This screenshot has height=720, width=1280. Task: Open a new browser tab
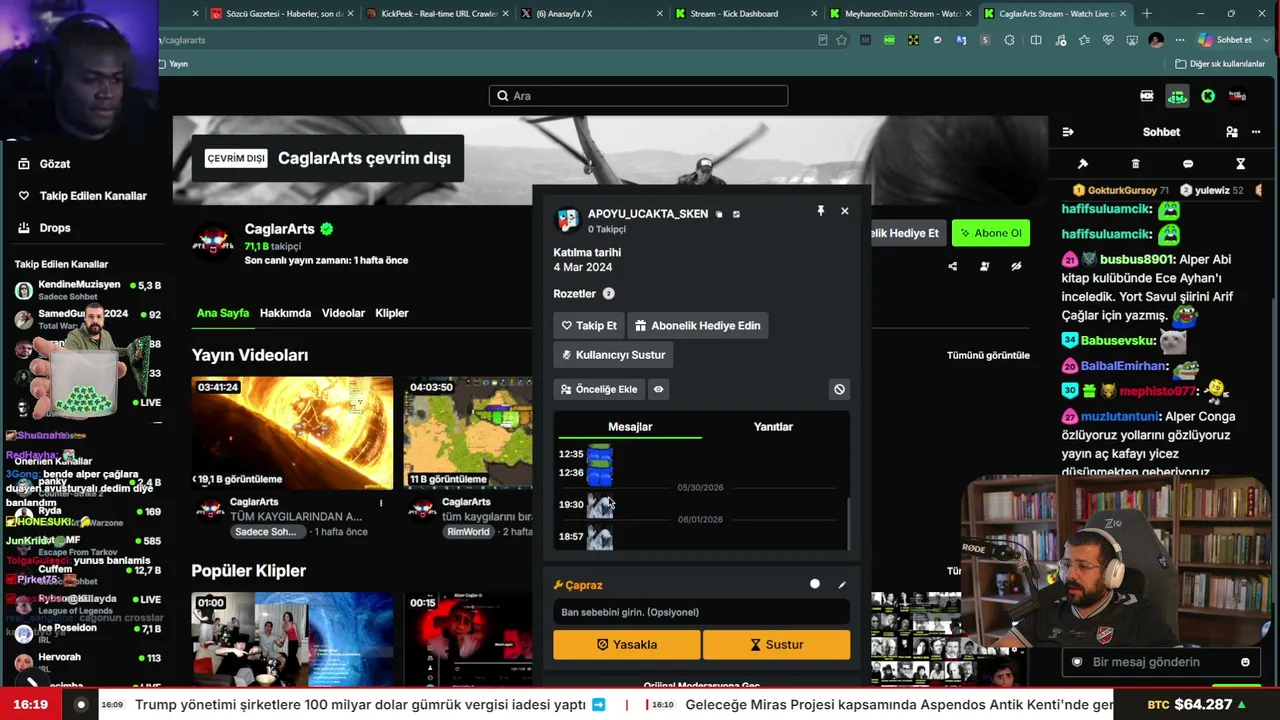1147,14
